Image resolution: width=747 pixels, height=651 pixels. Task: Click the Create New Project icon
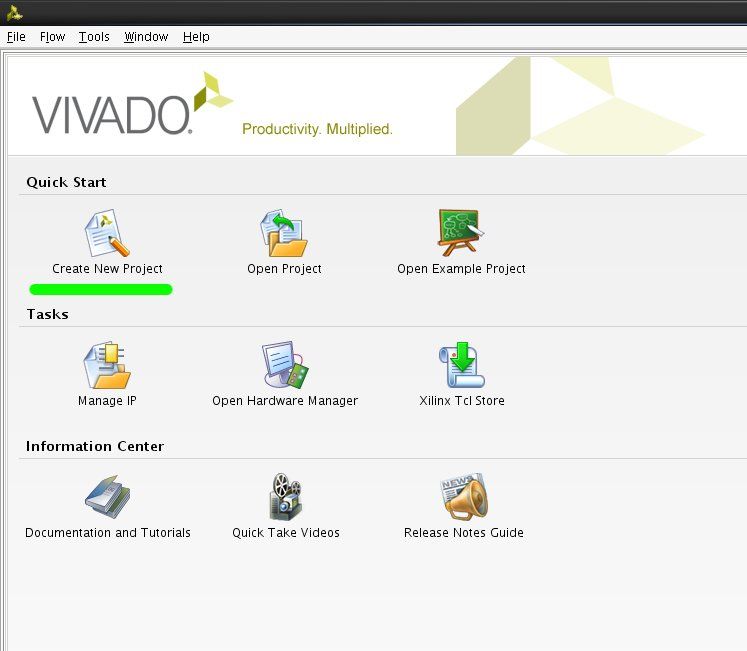107,233
